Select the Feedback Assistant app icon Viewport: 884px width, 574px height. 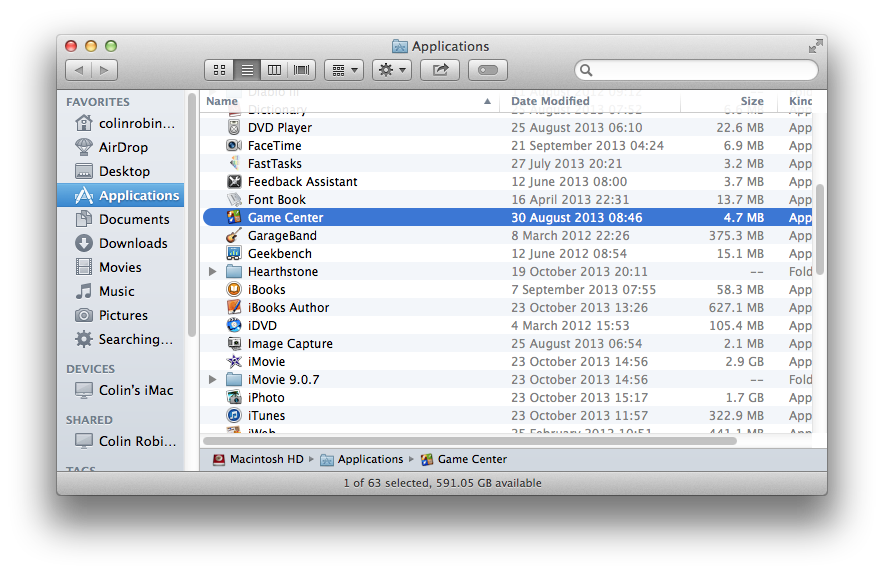[234, 182]
